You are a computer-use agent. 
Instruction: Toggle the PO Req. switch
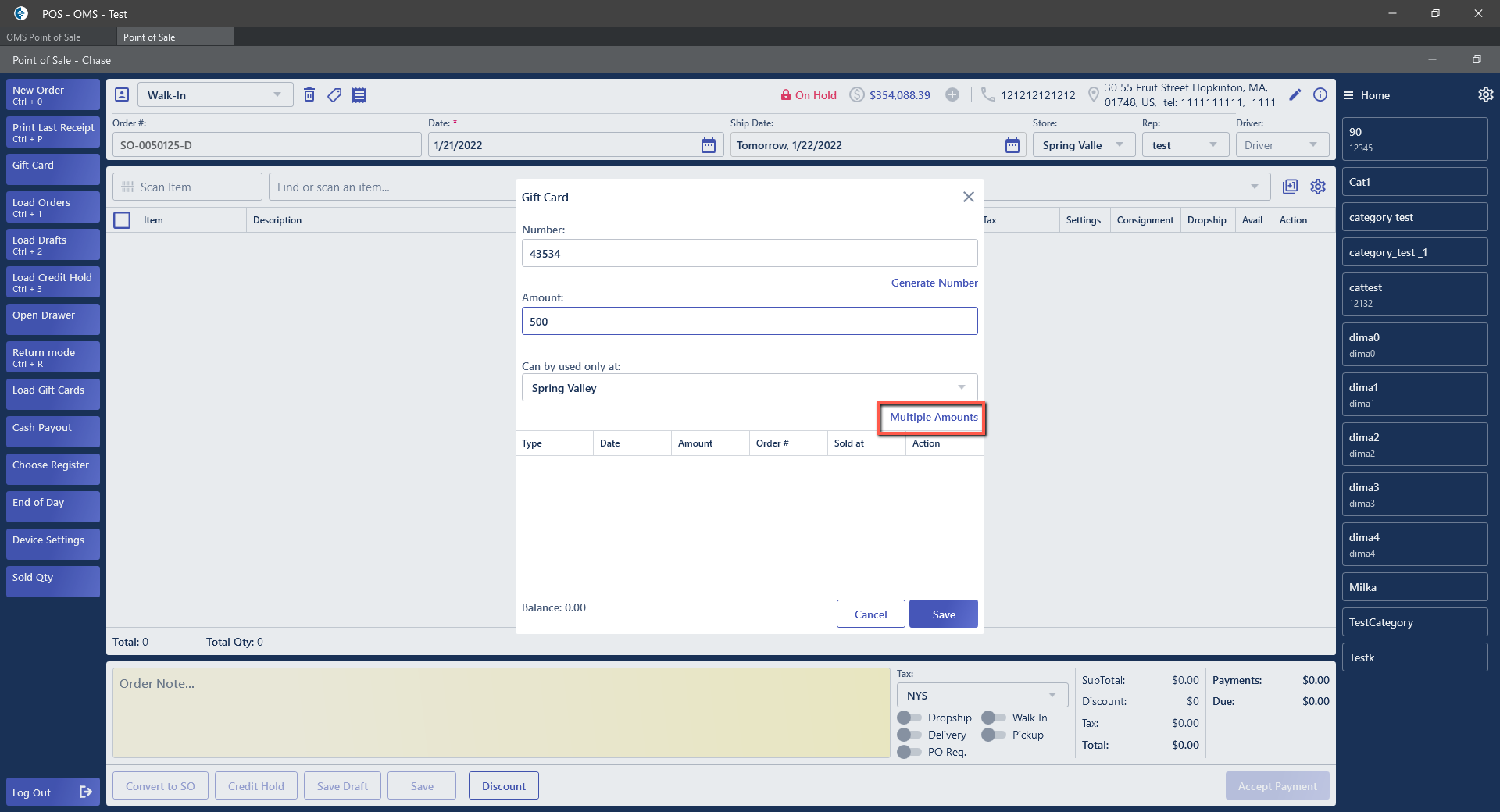coord(909,752)
